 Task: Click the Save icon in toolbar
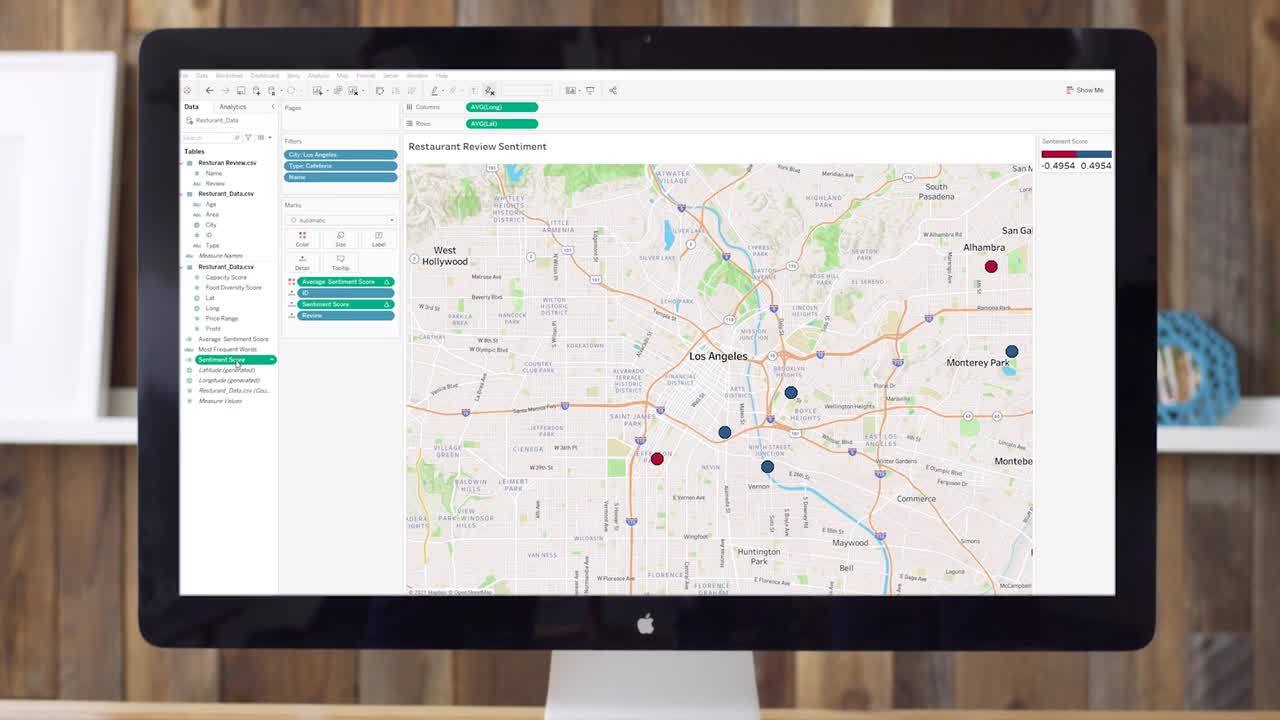pos(241,91)
